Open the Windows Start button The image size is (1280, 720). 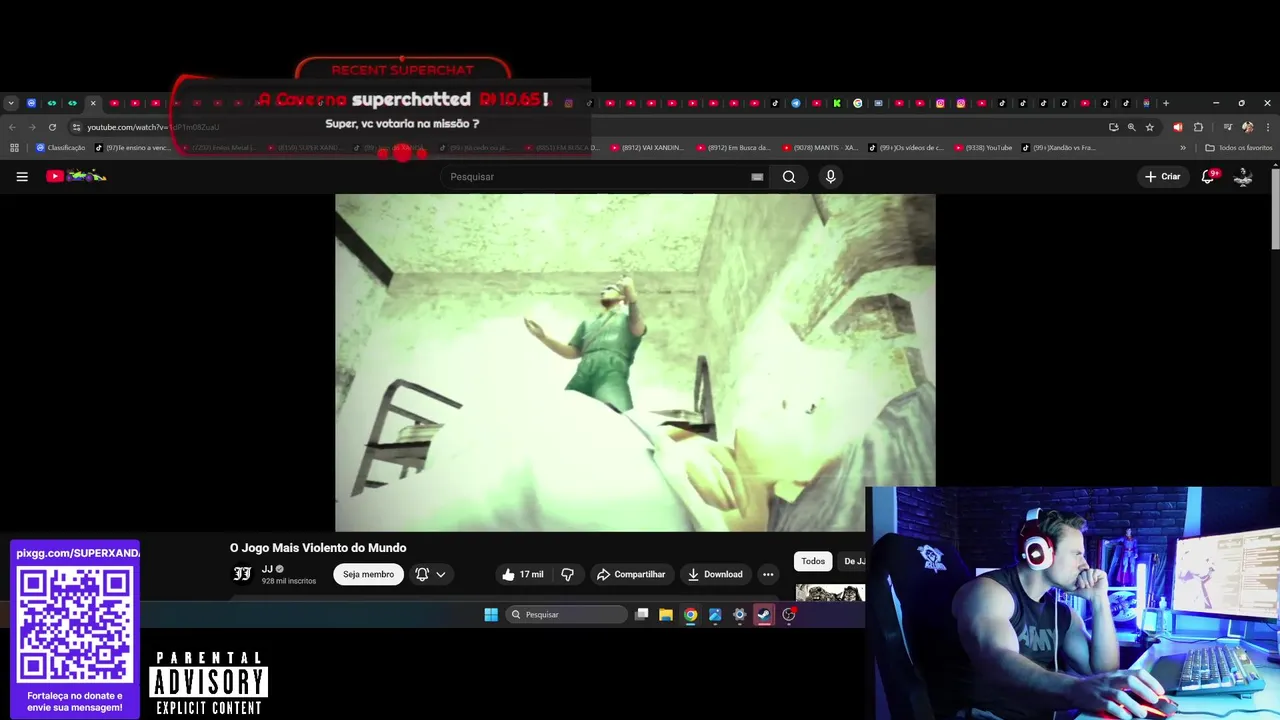[491, 615]
